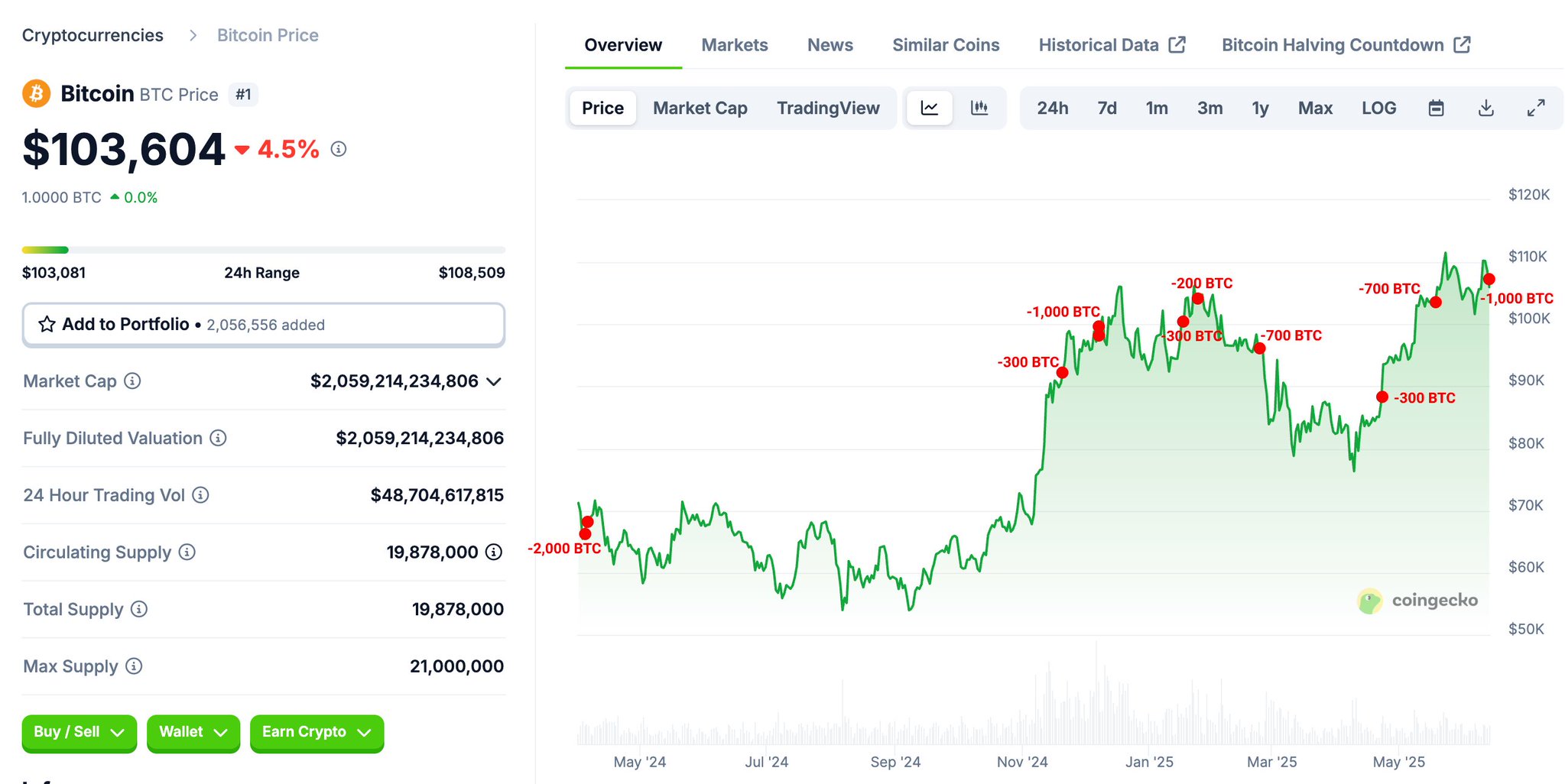1565x784 pixels.
Task: Select the 24h time range
Action: [1052, 108]
